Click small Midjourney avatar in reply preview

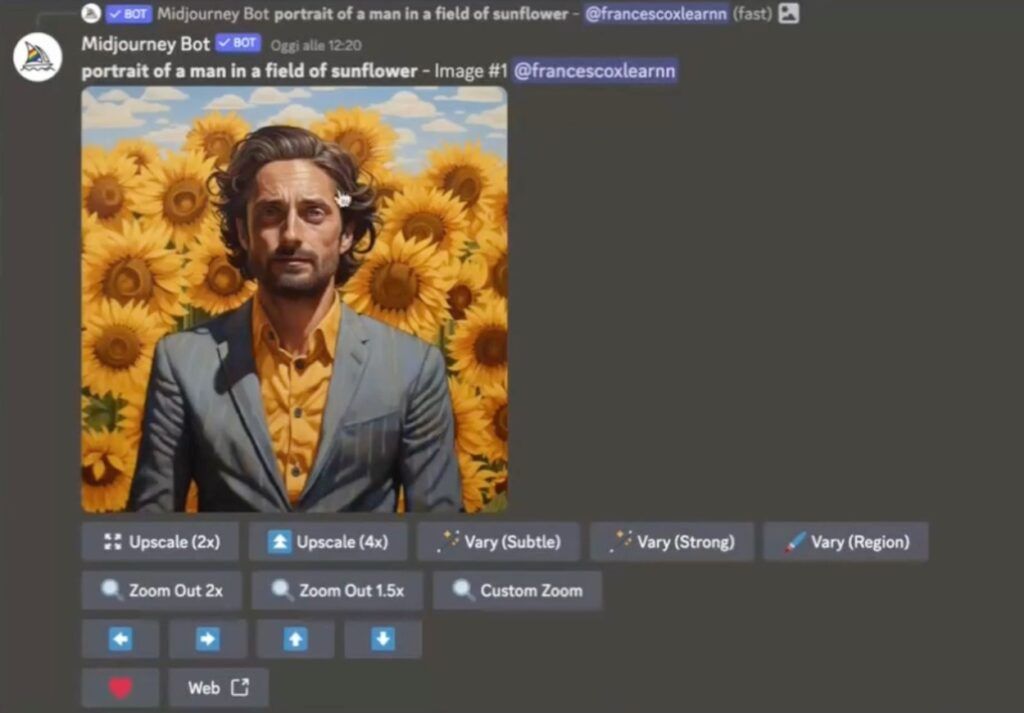[91, 13]
